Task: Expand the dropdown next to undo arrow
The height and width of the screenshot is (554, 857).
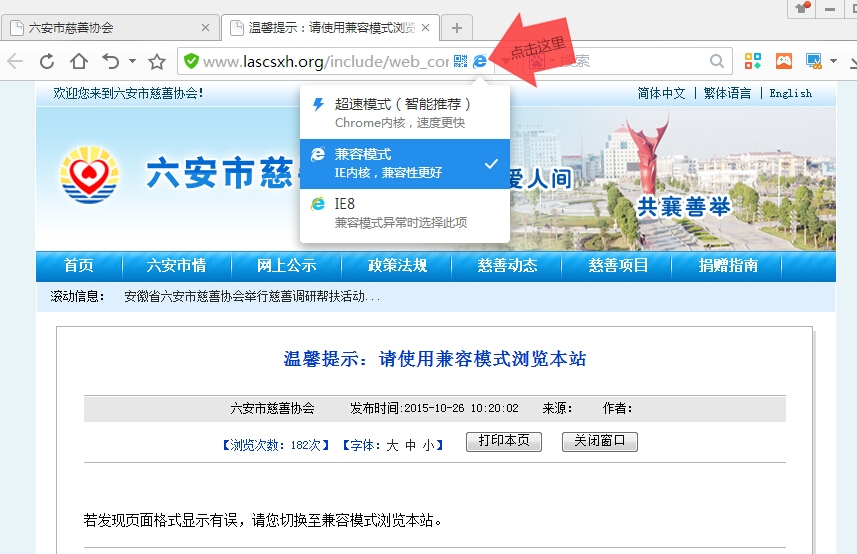Action: coord(132,62)
